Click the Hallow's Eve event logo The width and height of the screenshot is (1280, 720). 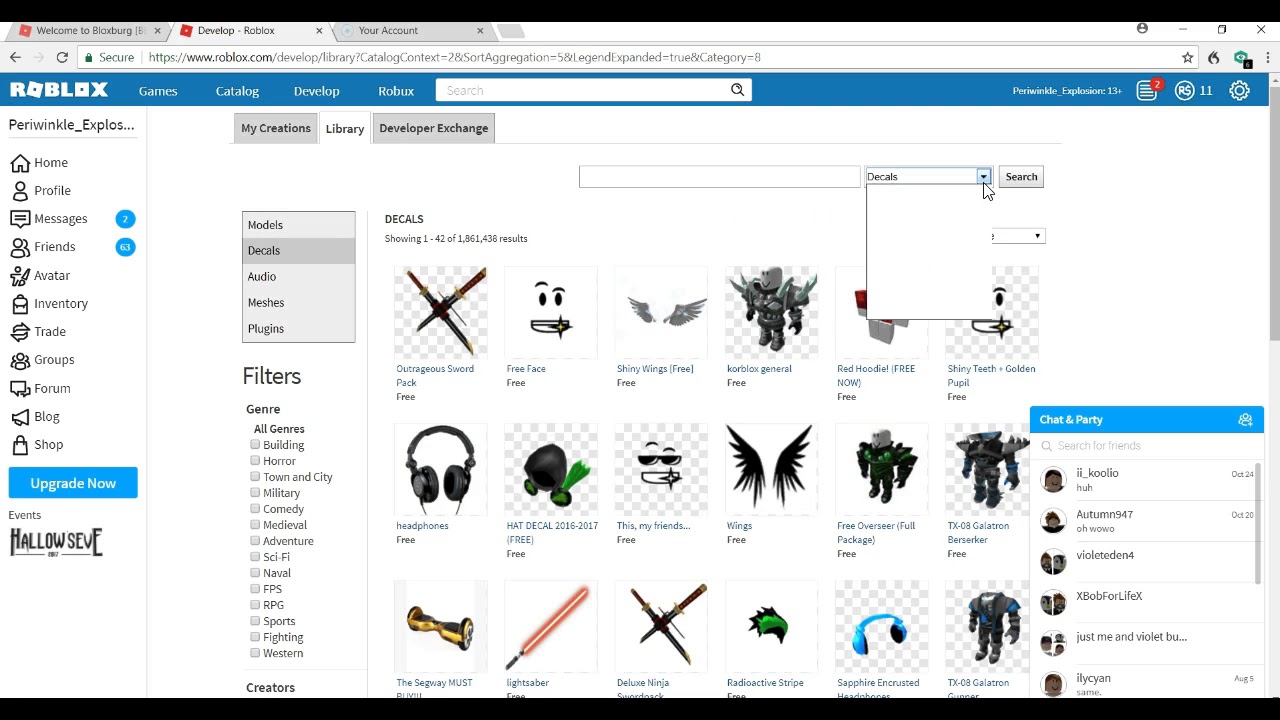tap(56, 543)
